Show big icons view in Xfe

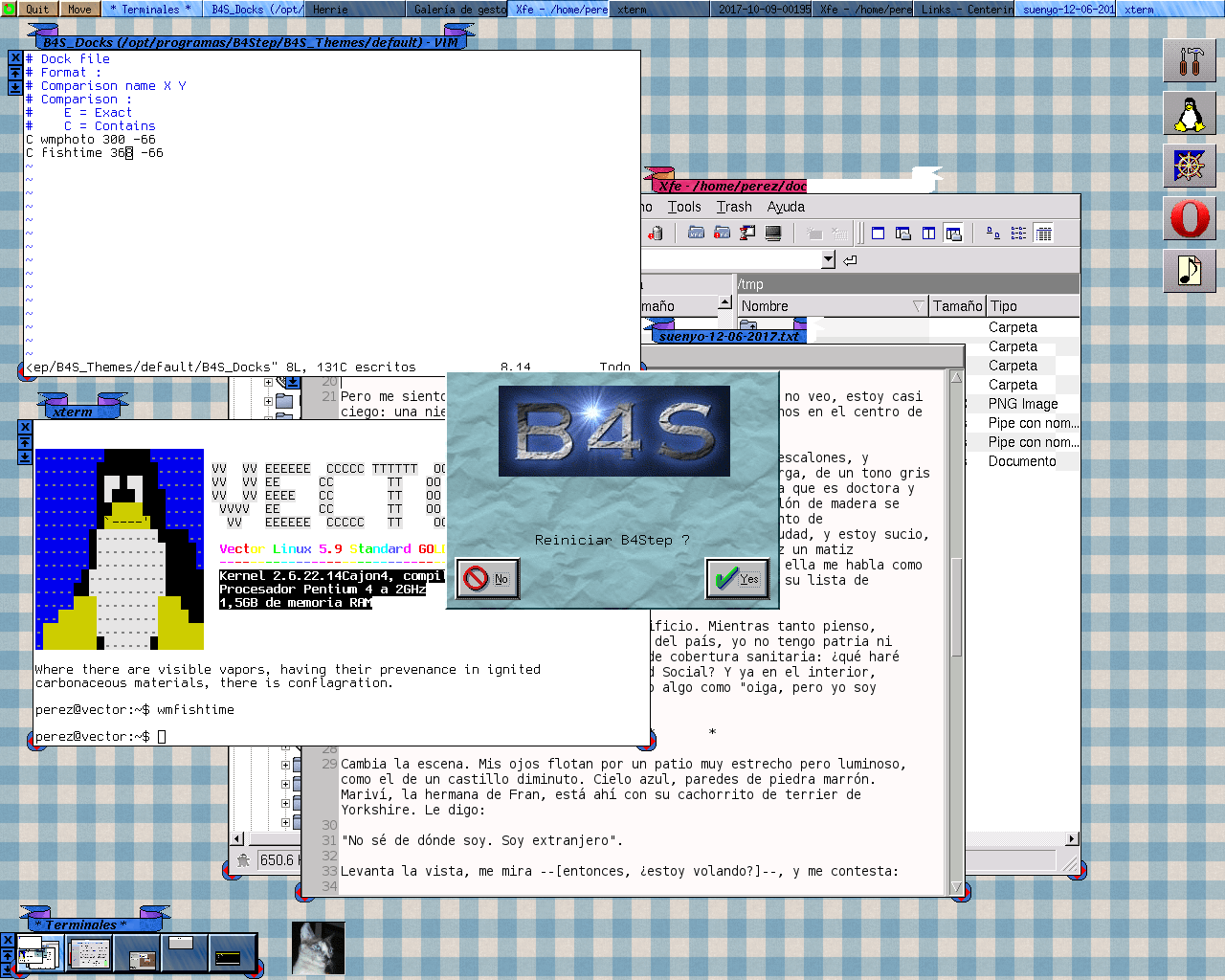tap(993, 233)
